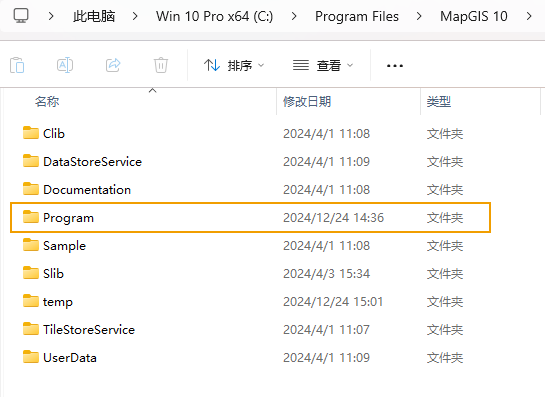Click the computer monitor icon in the address bar

click(x=21, y=16)
